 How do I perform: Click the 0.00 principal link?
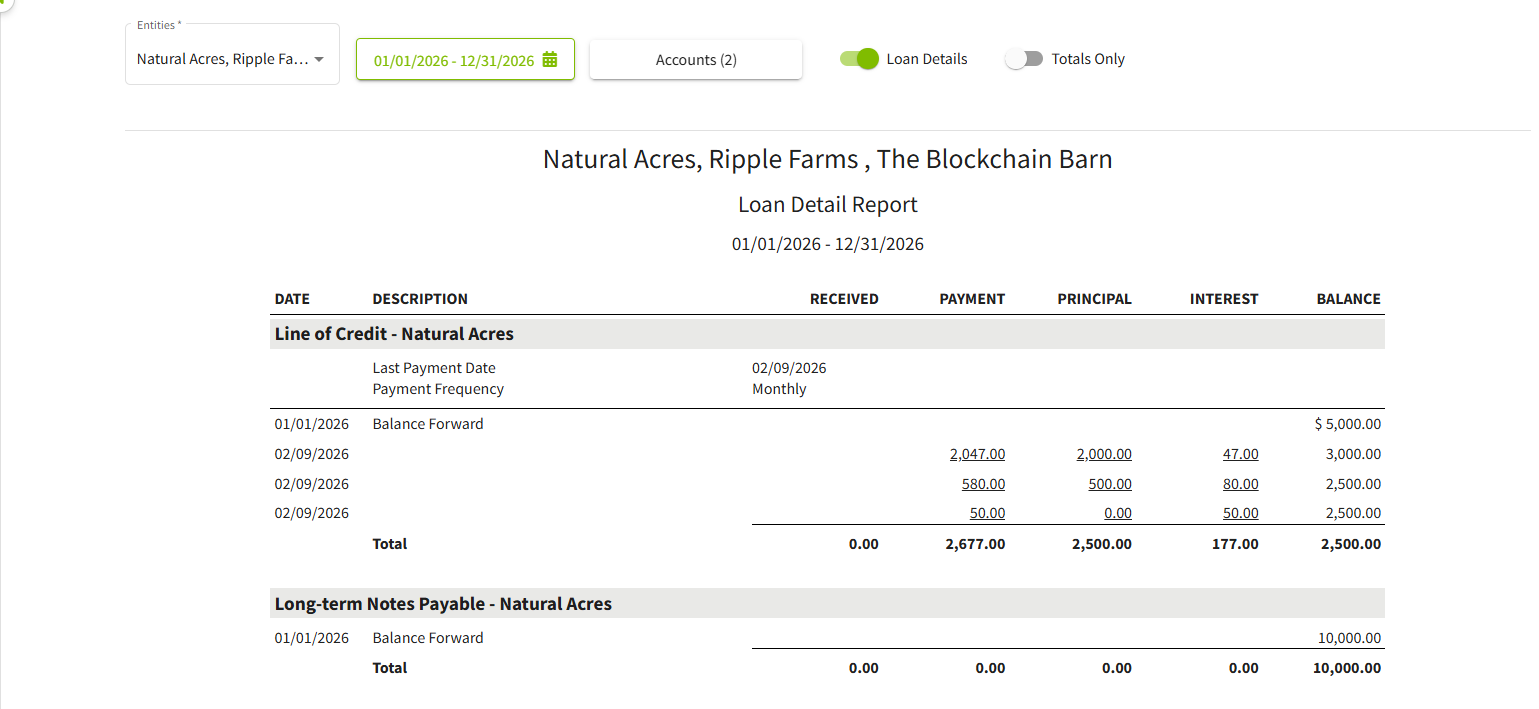point(1117,513)
